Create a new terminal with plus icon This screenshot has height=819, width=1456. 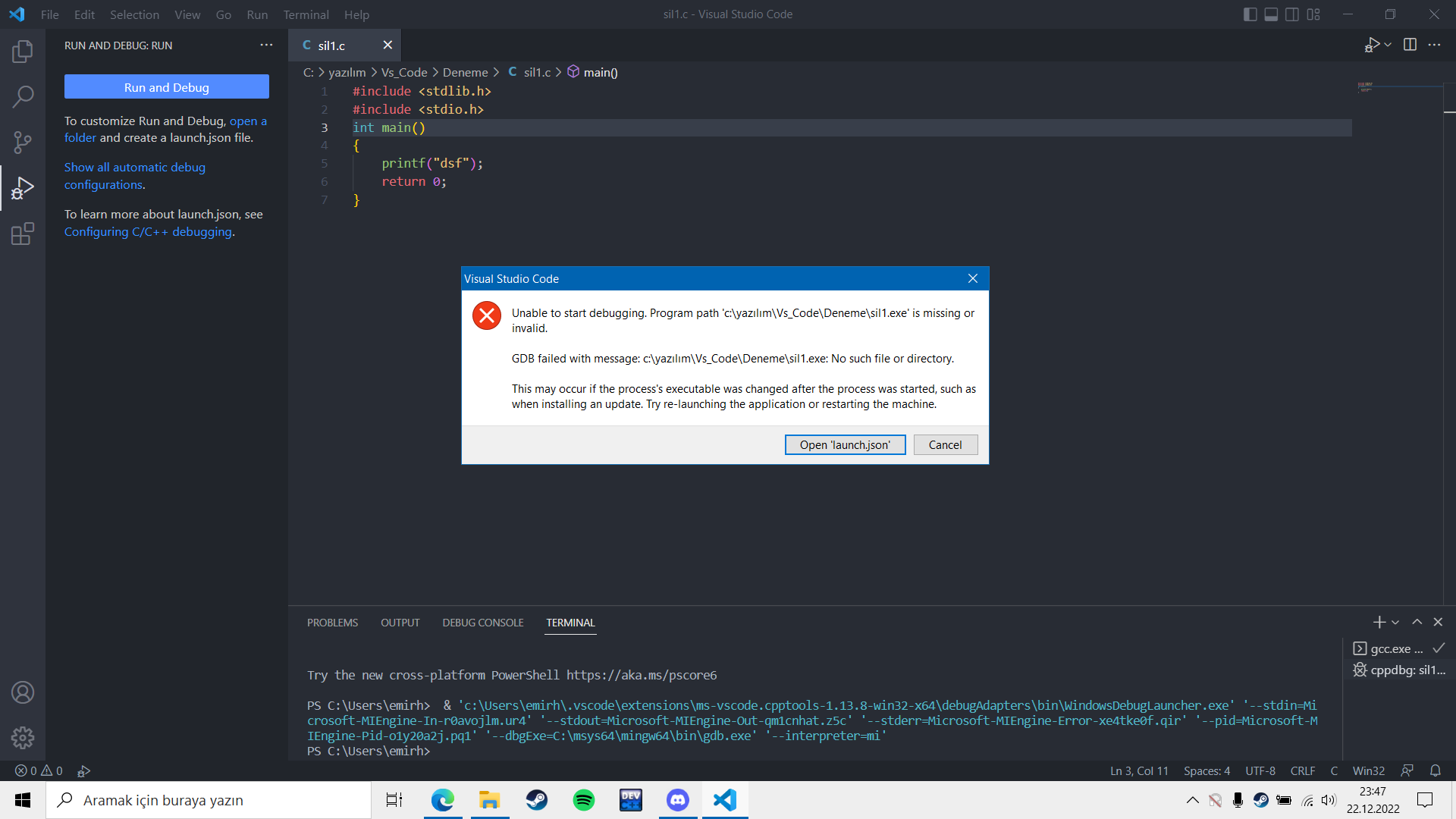(1379, 622)
